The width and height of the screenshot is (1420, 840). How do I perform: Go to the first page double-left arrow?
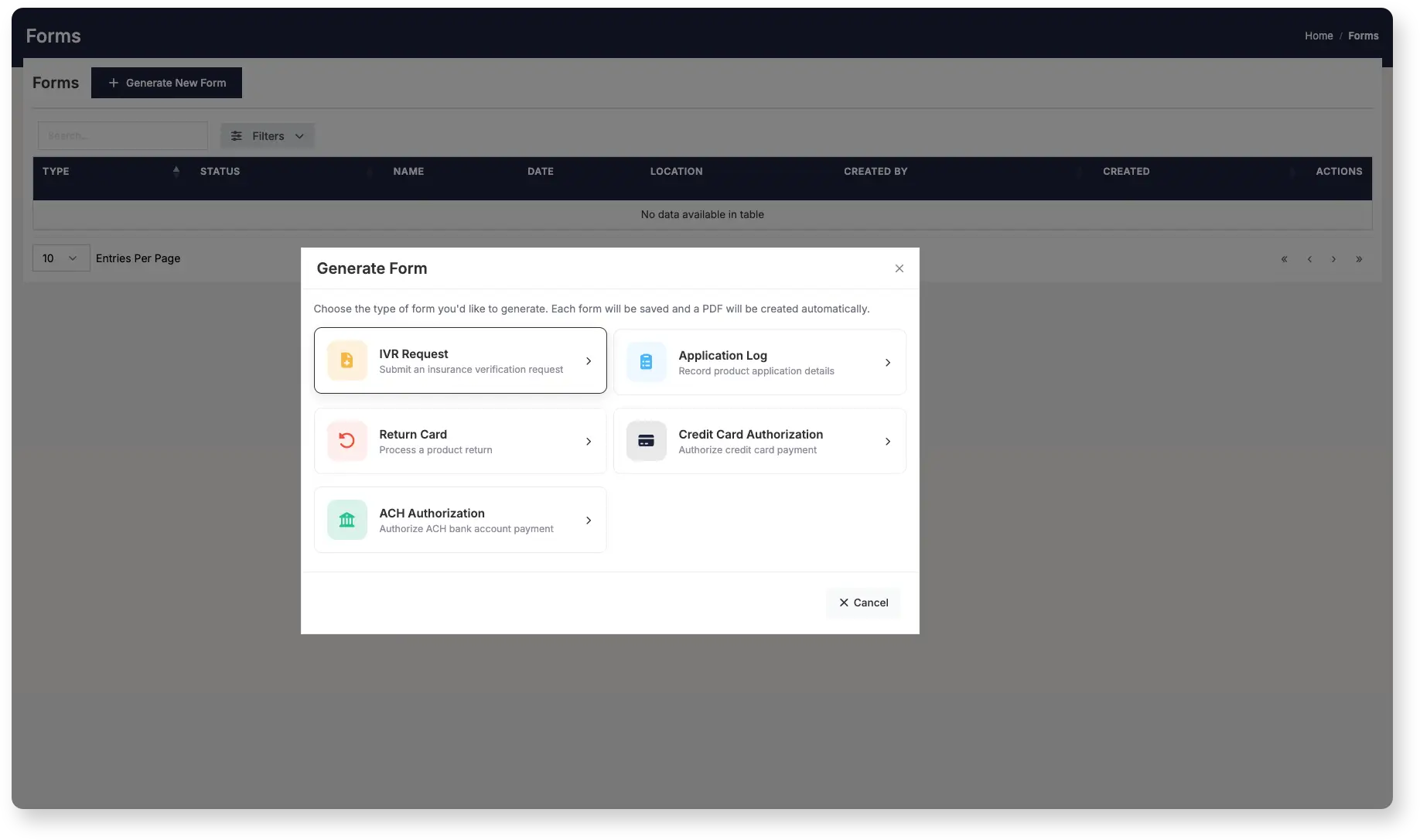pos(1284,259)
